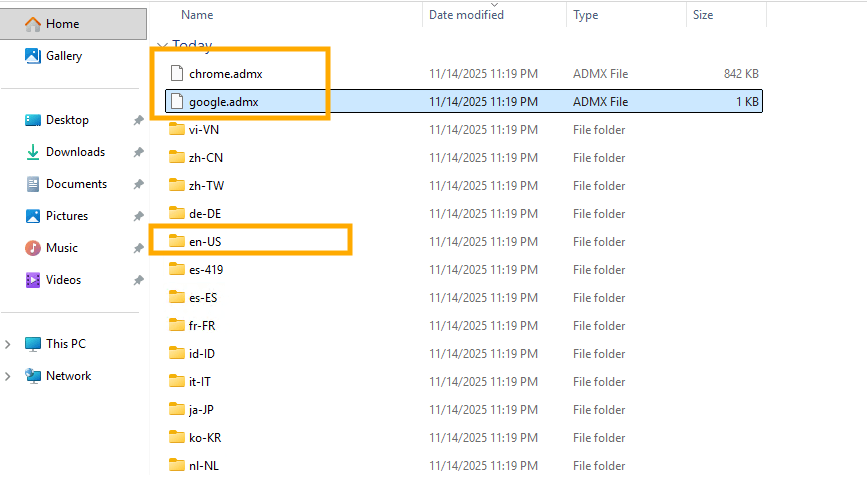Select the ja-JP folder
This screenshot has width=867, height=477.
[x=203, y=409]
